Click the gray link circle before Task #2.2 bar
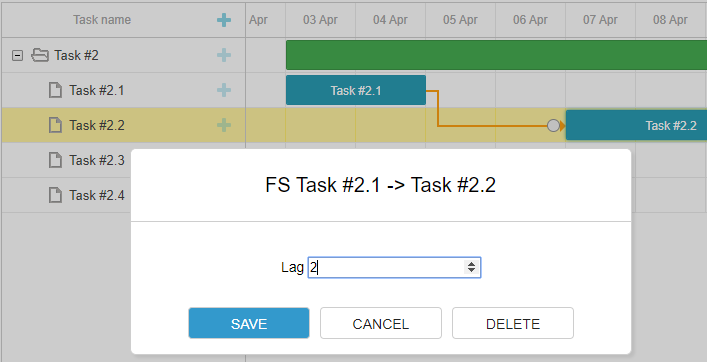The height and width of the screenshot is (362, 707). pos(553,126)
